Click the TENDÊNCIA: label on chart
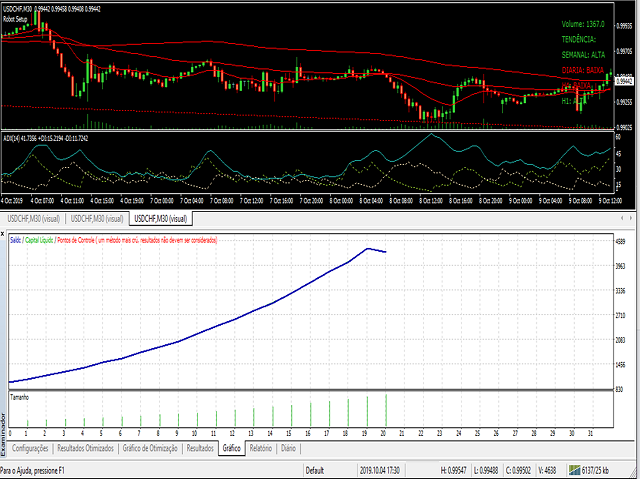Viewport: 640px width, 480px height. point(579,39)
